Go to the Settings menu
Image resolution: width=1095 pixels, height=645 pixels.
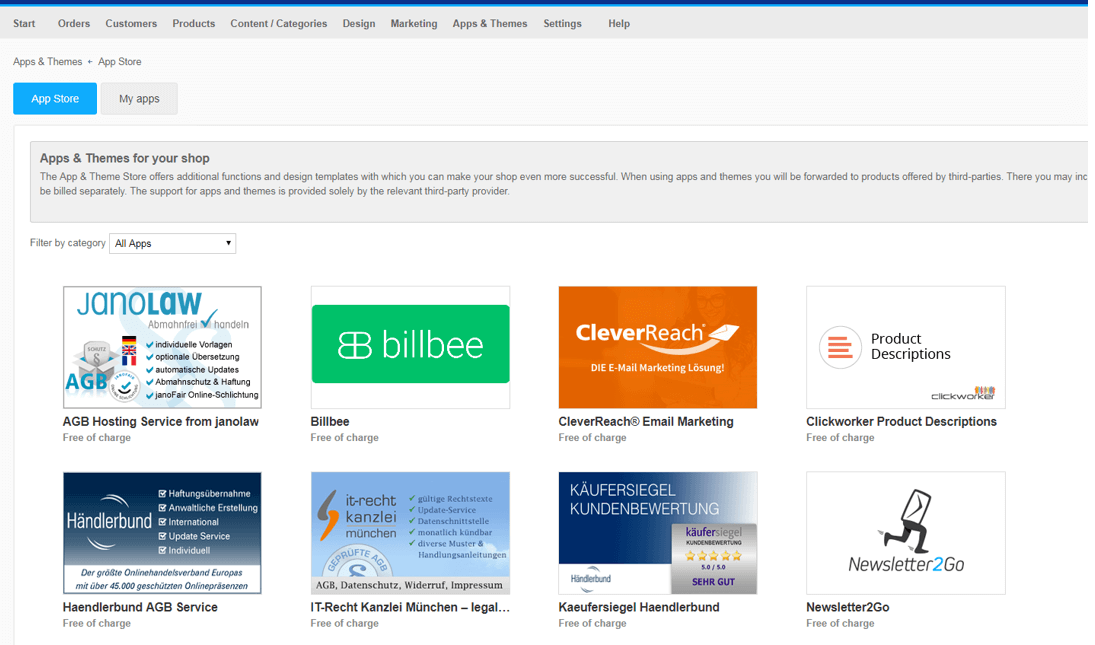pos(562,23)
